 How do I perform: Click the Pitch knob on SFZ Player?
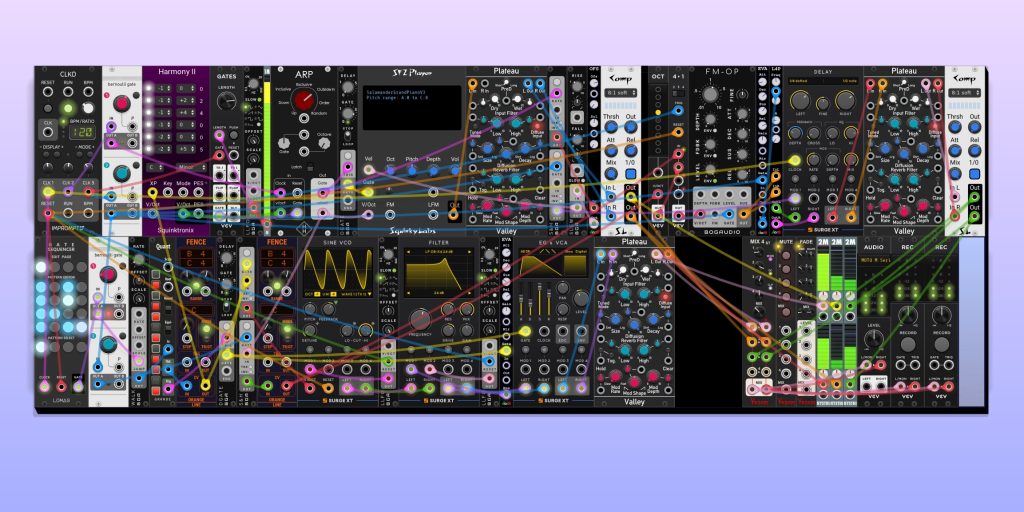point(412,170)
